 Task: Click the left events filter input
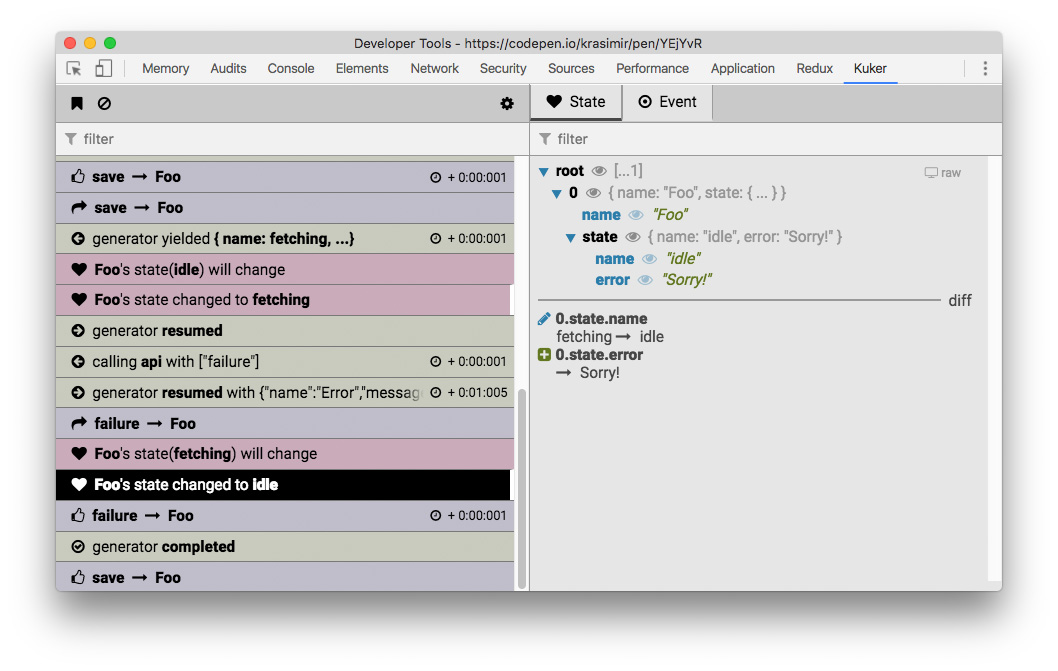[x=292, y=139]
